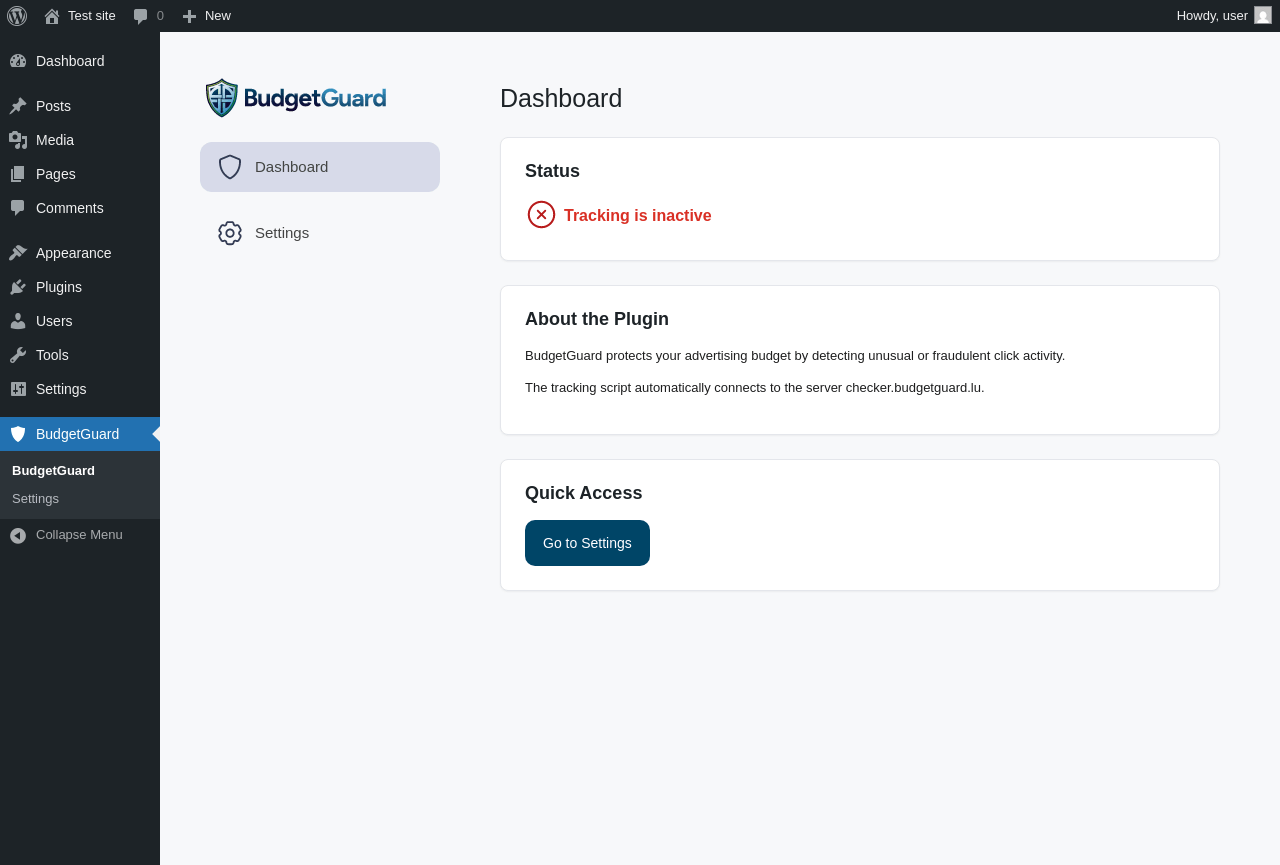Click the Comments speech bubble icon in sidebar
The image size is (1280, 865).
(x=18, y=208)
